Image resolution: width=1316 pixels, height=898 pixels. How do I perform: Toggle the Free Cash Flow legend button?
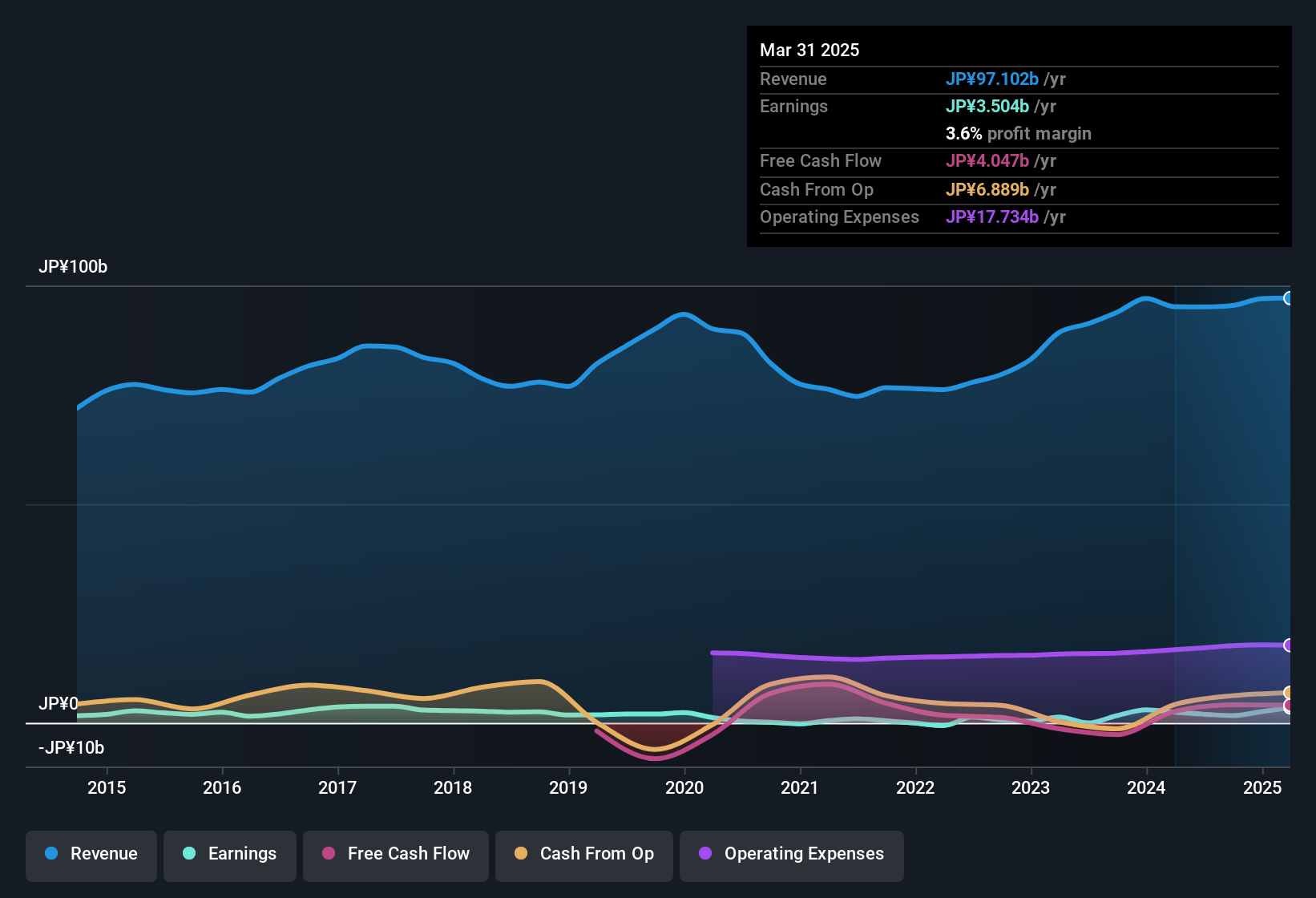click(x=396, y=856)
